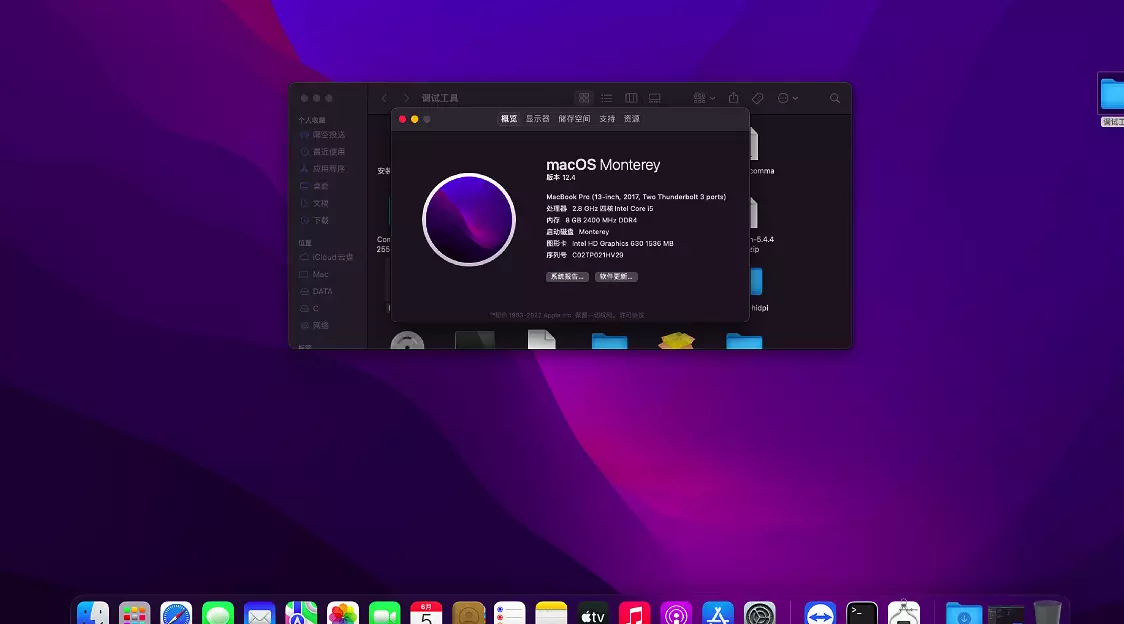This screenshot has width=1124, height=624.
Task: Open the 许可协议 link in footer
Action: (631, 315)
